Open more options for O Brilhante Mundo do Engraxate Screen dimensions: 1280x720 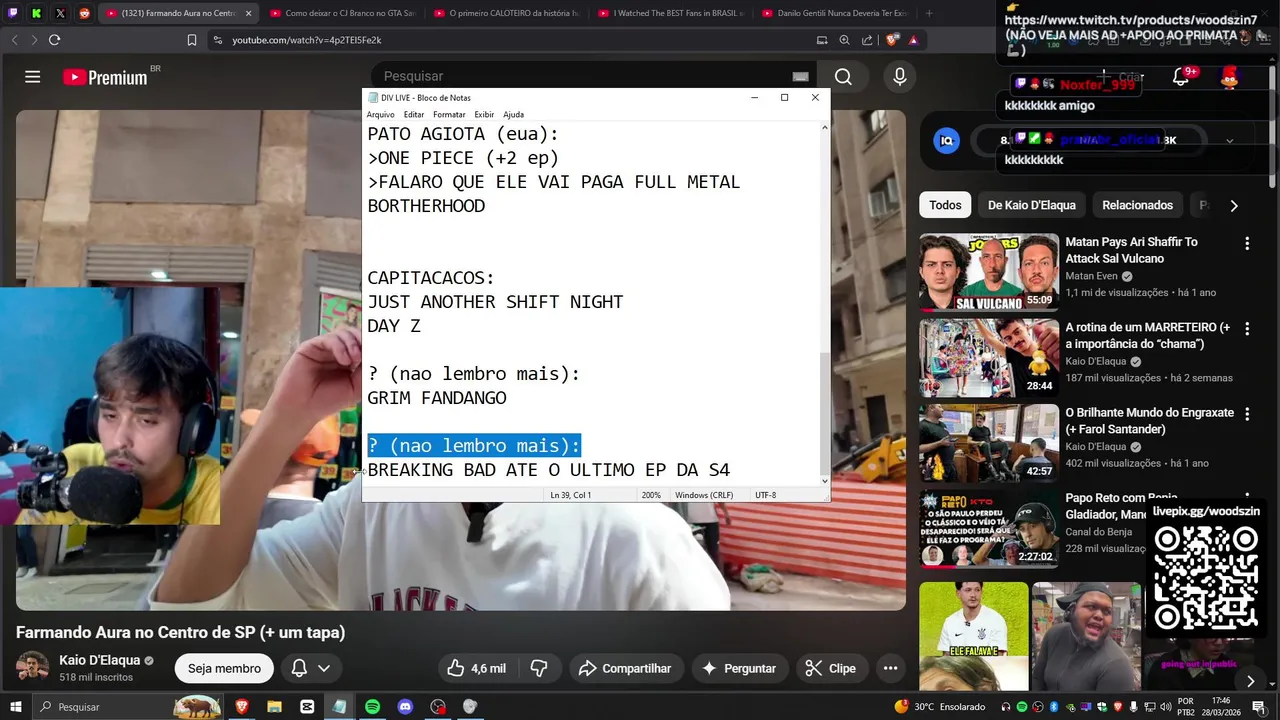pos(1247,413)
